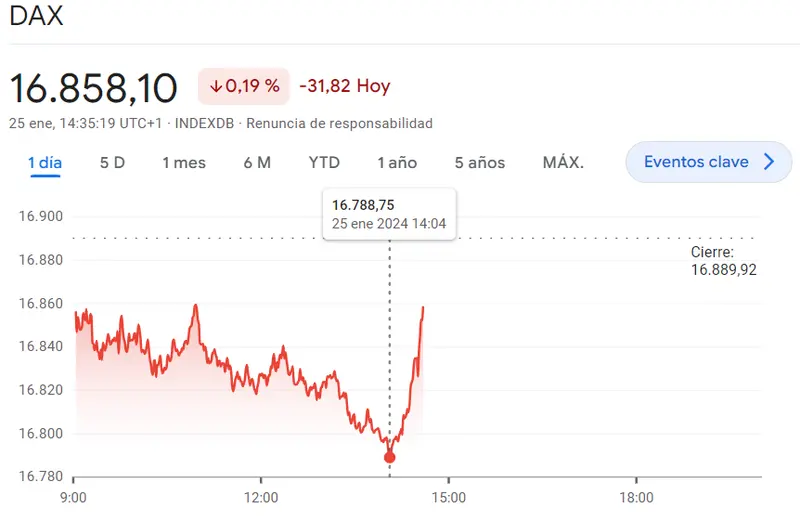View the 5 años range
This screenshot has height=521, width=800.
[x=480, y=162]
